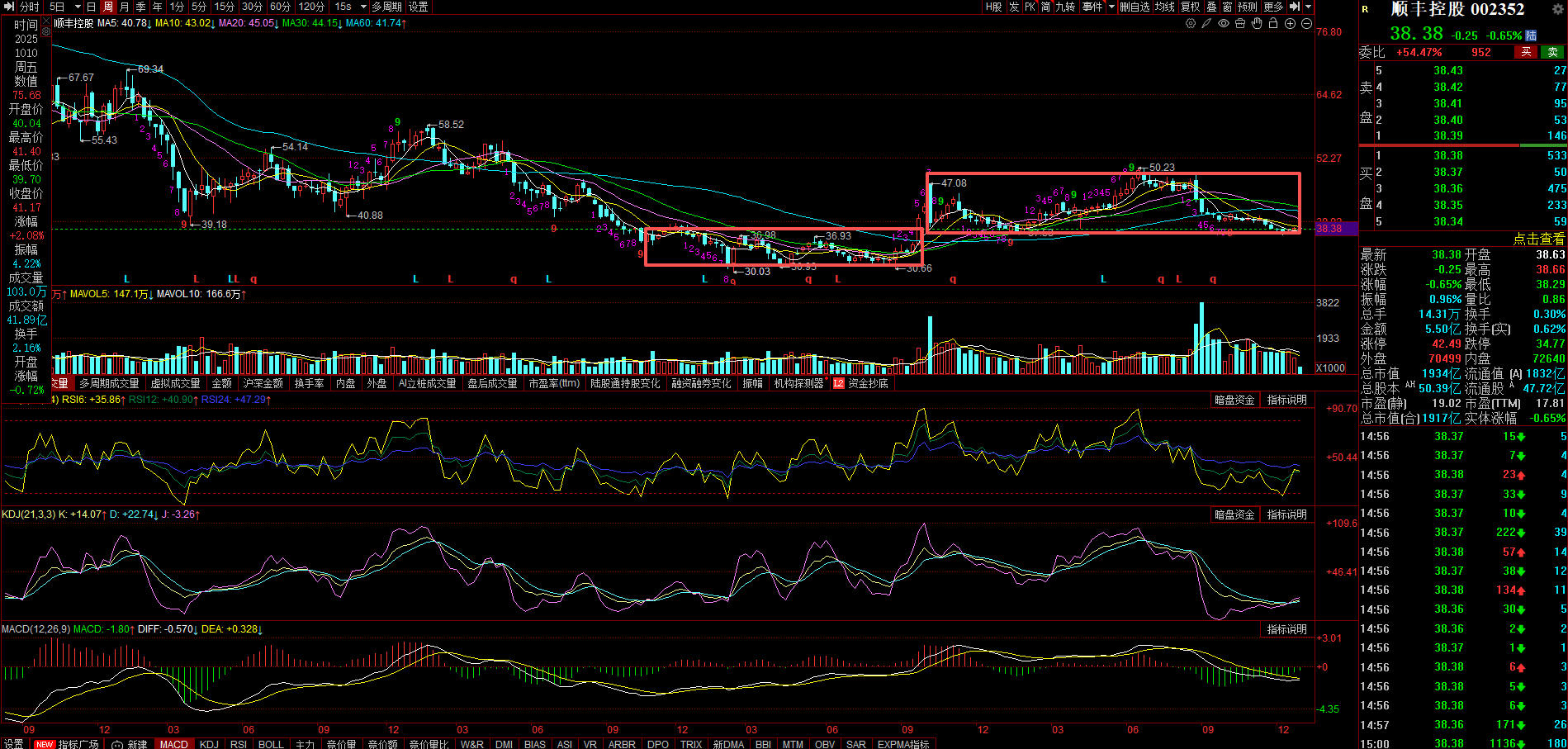Open 指标说明 for MACD panel
The height and width of the screenshot is (749, 1568).
1286,629
